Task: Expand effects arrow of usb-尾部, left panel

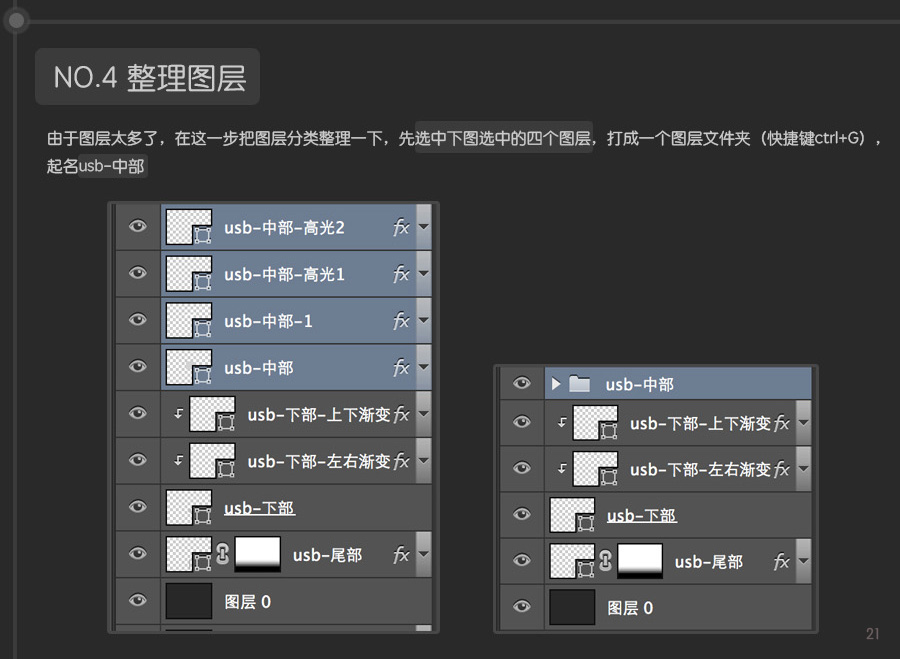Action: click(x=424, y=554)
